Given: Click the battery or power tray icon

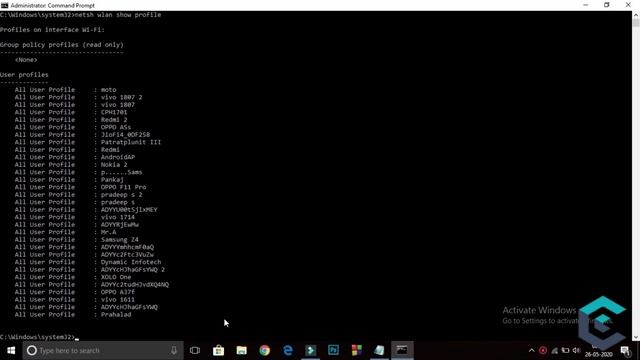Looking at the screenshot, I should pyautogui.click(x=565, y=350).
